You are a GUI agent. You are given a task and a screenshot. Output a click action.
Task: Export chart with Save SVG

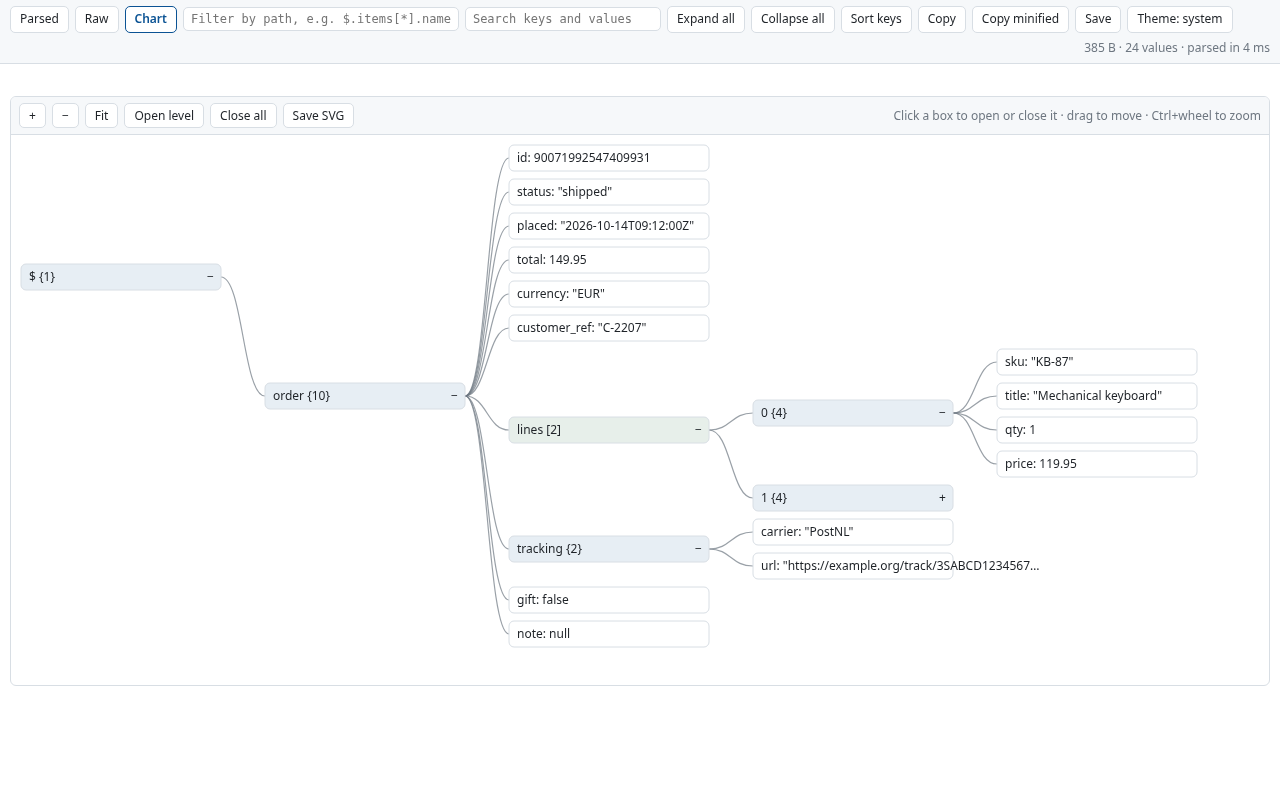pyautogui.click(x=318, y=116)
